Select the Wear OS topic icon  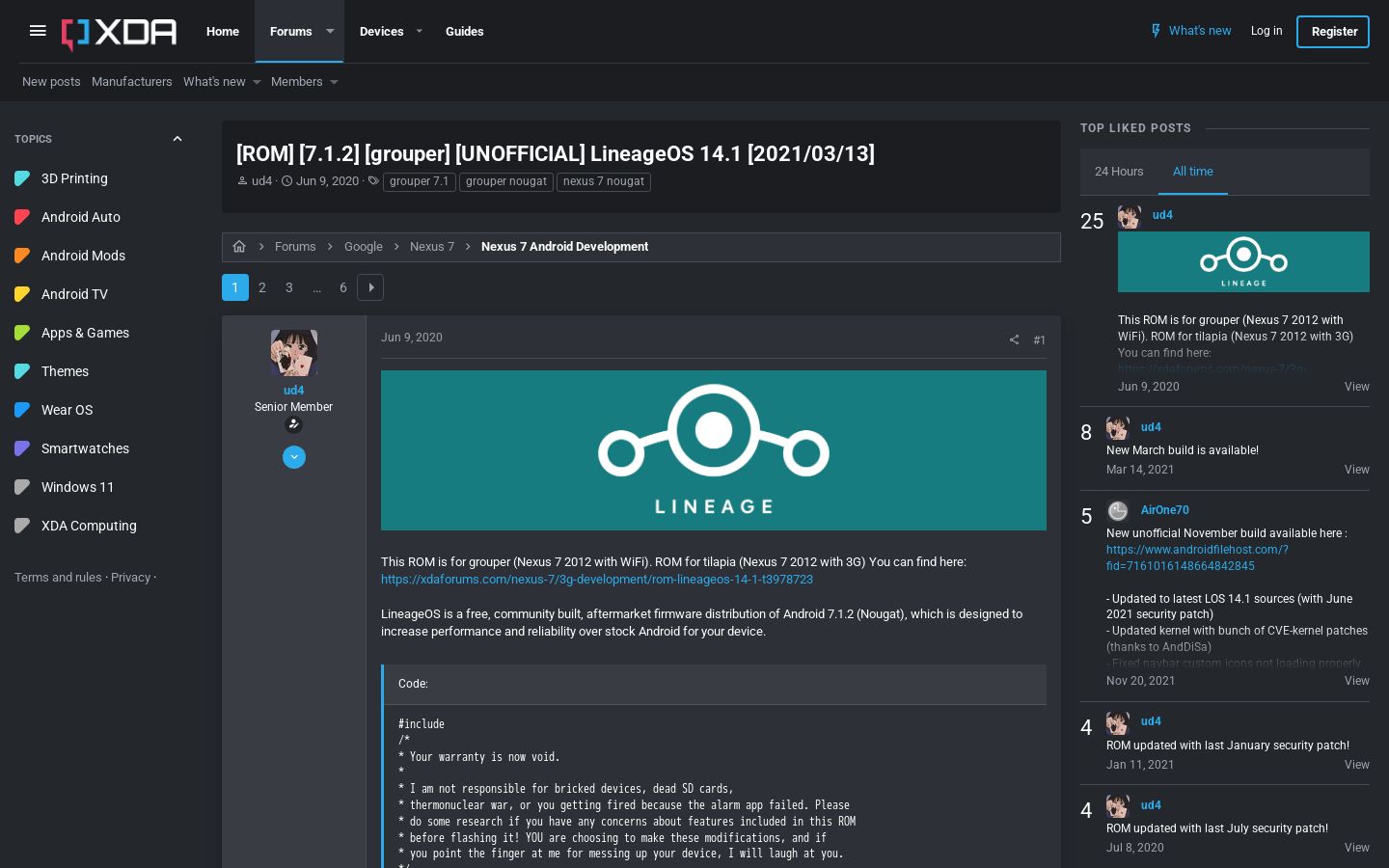coord(23,410)
